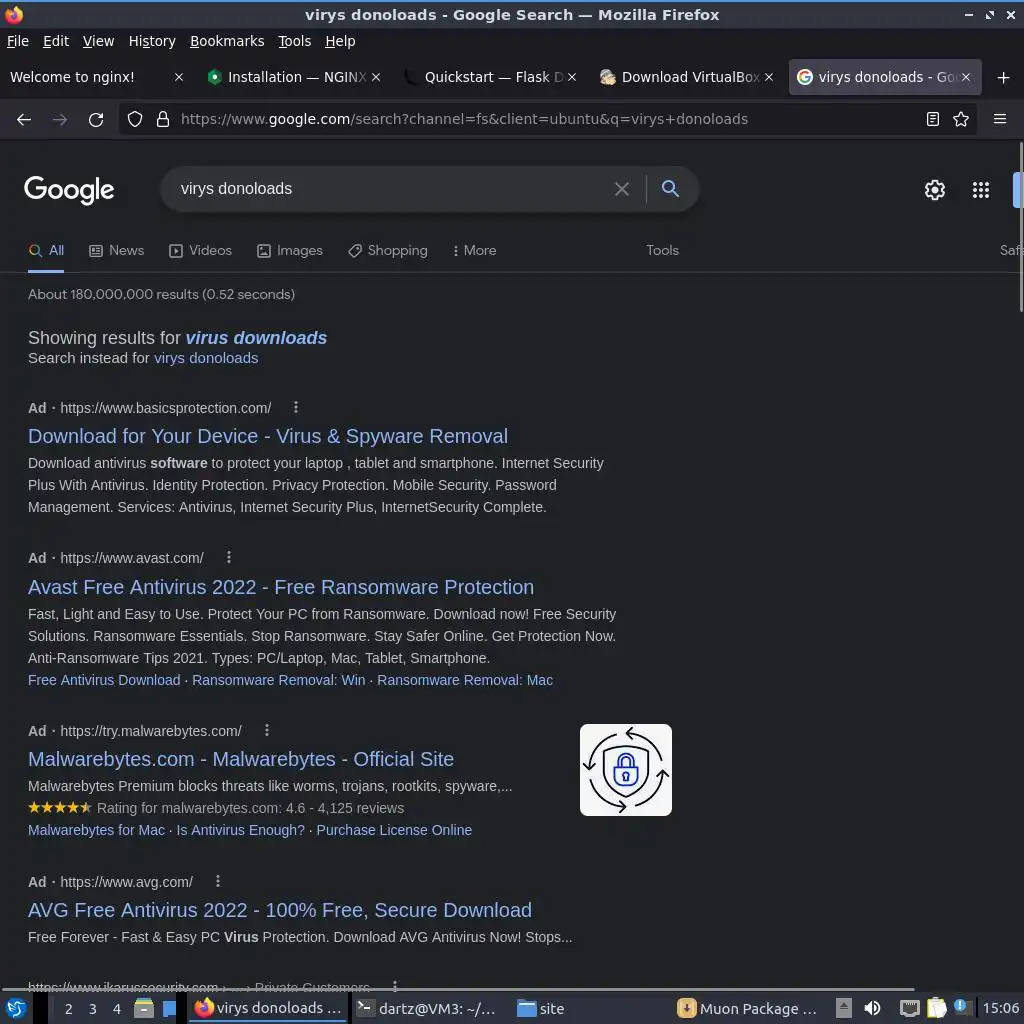This screenshot has width=1024, height=1024.
Task: Open a new tab
Action: click(x=1003, y=78)
